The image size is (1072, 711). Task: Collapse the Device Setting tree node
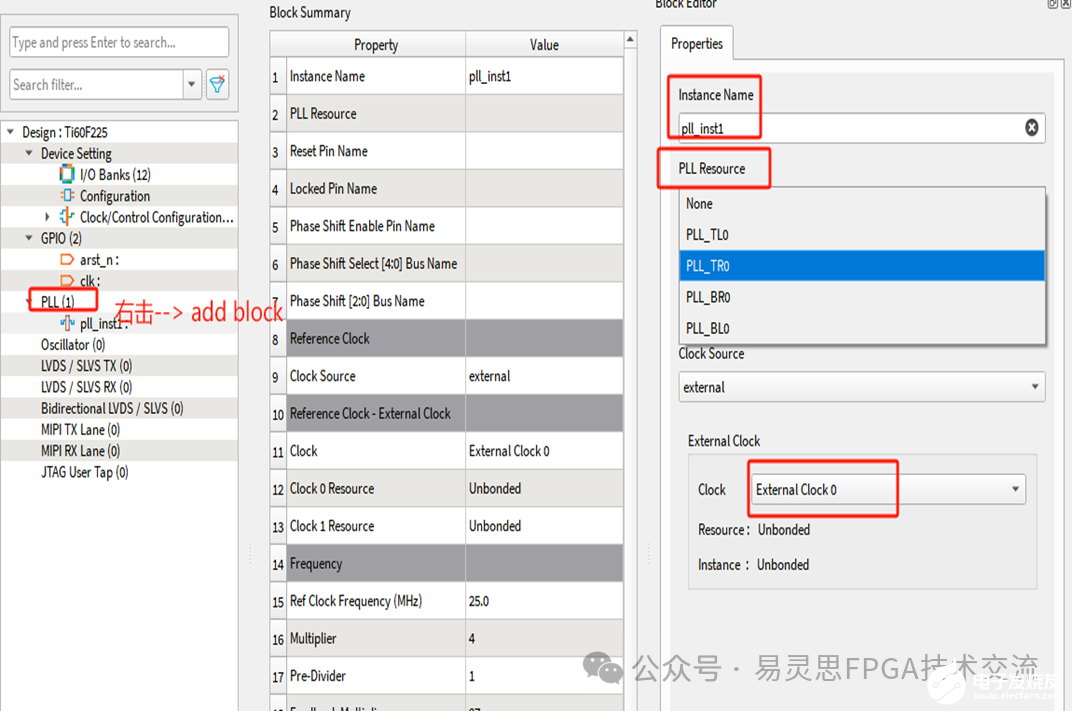click(29, 154)
